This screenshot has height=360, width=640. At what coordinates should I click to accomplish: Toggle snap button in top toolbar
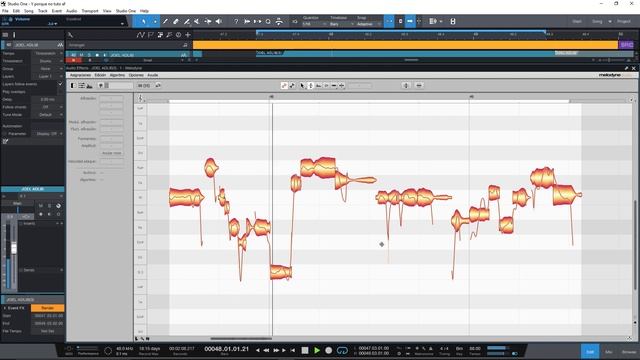tap(389, 21)
